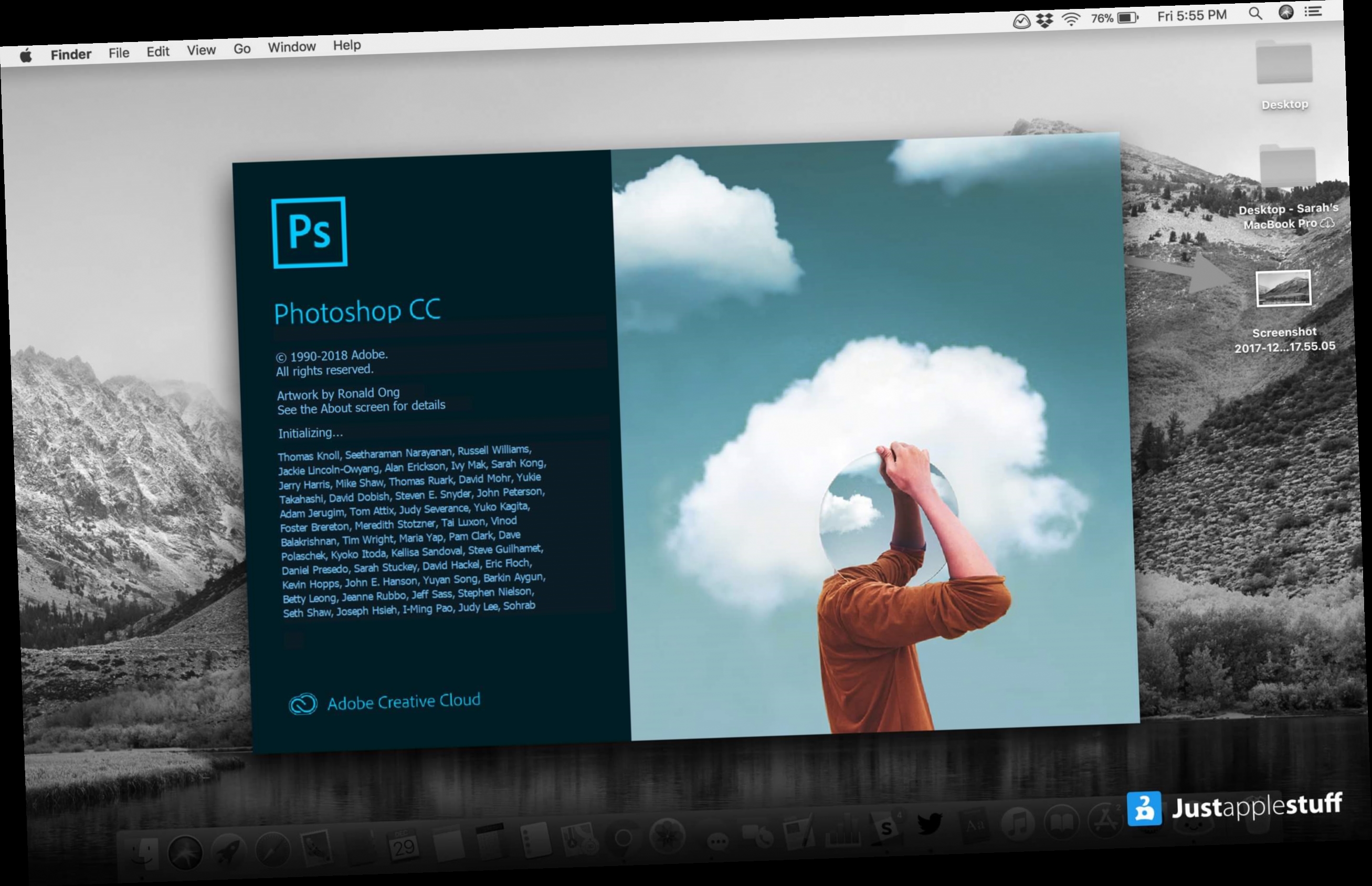Open the Help menu
This screenshot has width=1372, height=886.
347,45
